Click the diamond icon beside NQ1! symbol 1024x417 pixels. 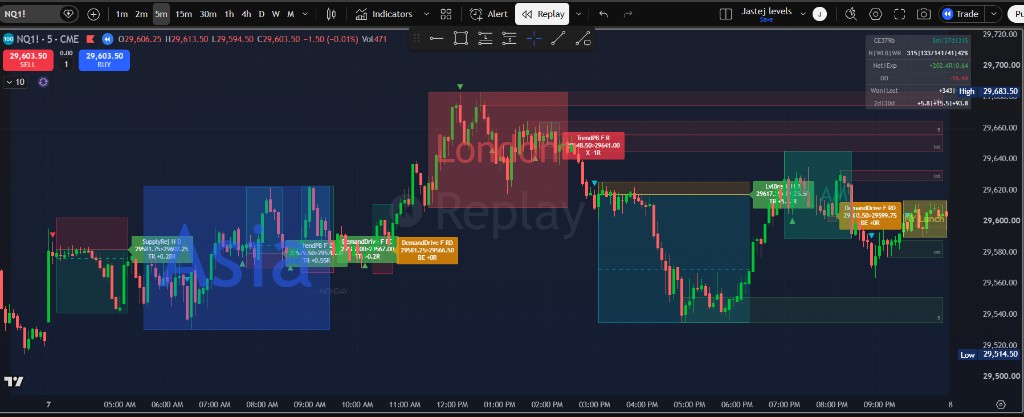[x=69, y=14]
